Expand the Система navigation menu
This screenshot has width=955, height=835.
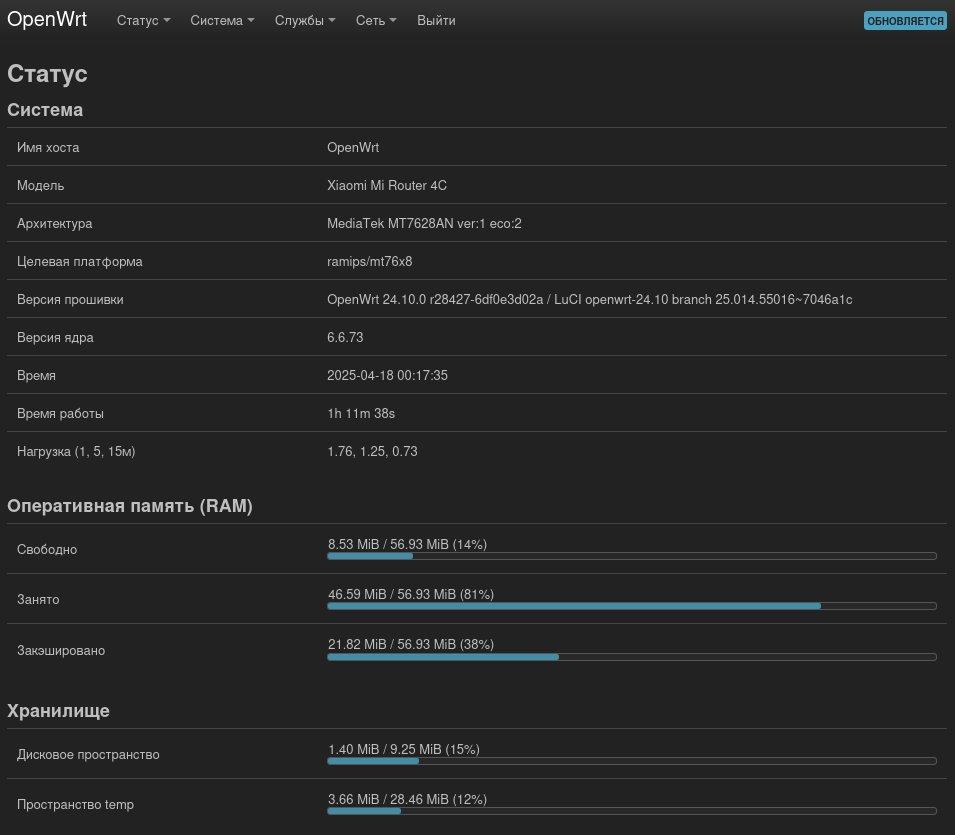[x=222, y=21]
